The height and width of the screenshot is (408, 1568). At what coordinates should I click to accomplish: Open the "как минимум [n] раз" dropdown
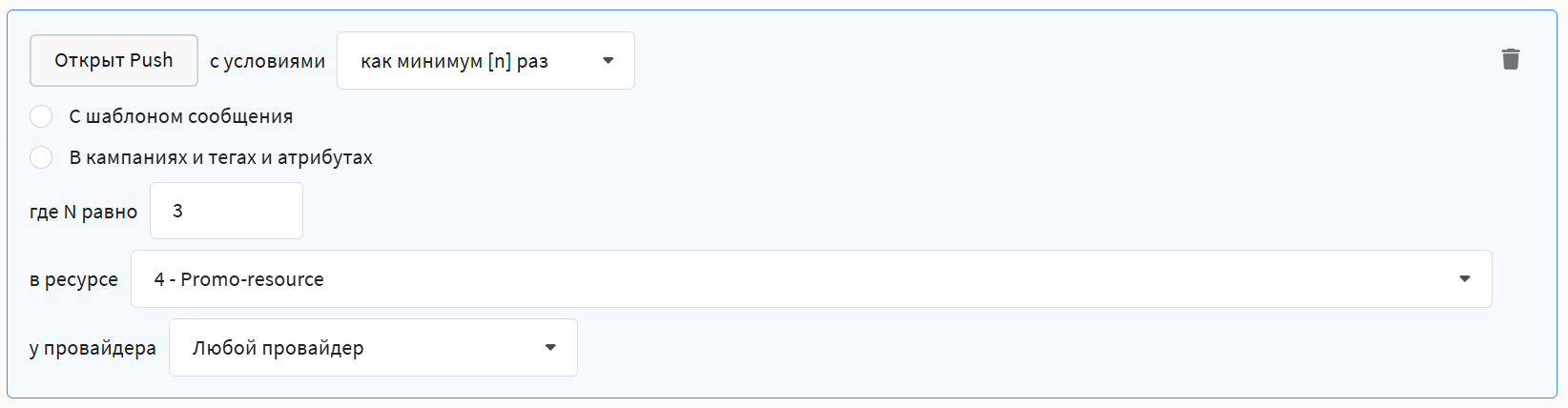[485, 61]
